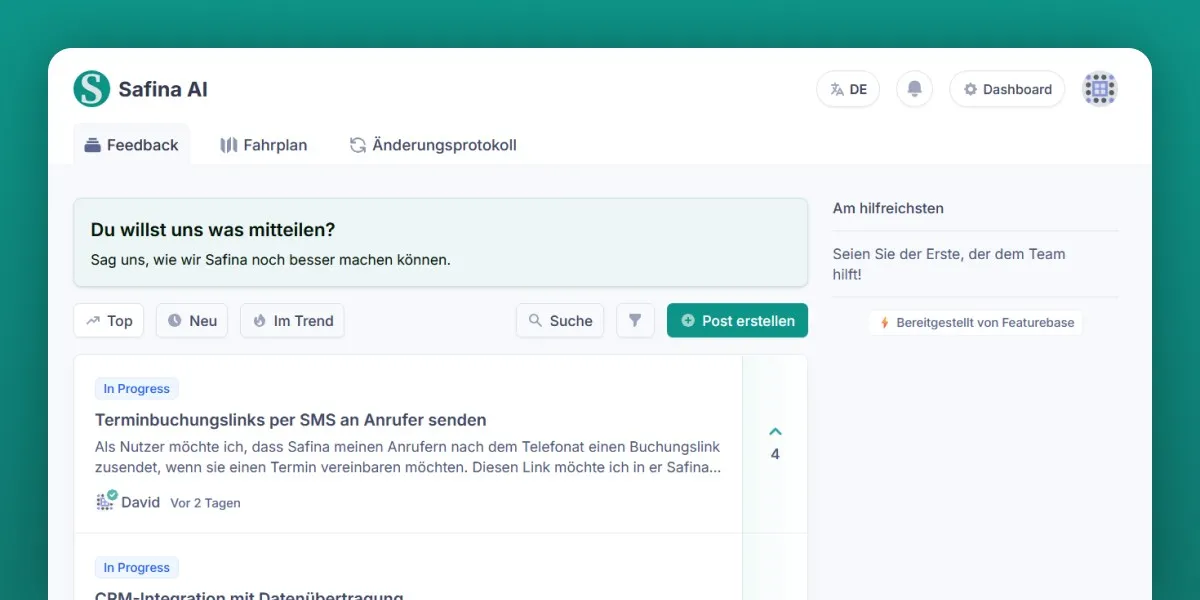Toggle the Top sorting option
The image size is (1200, 600).
[108, 320]
